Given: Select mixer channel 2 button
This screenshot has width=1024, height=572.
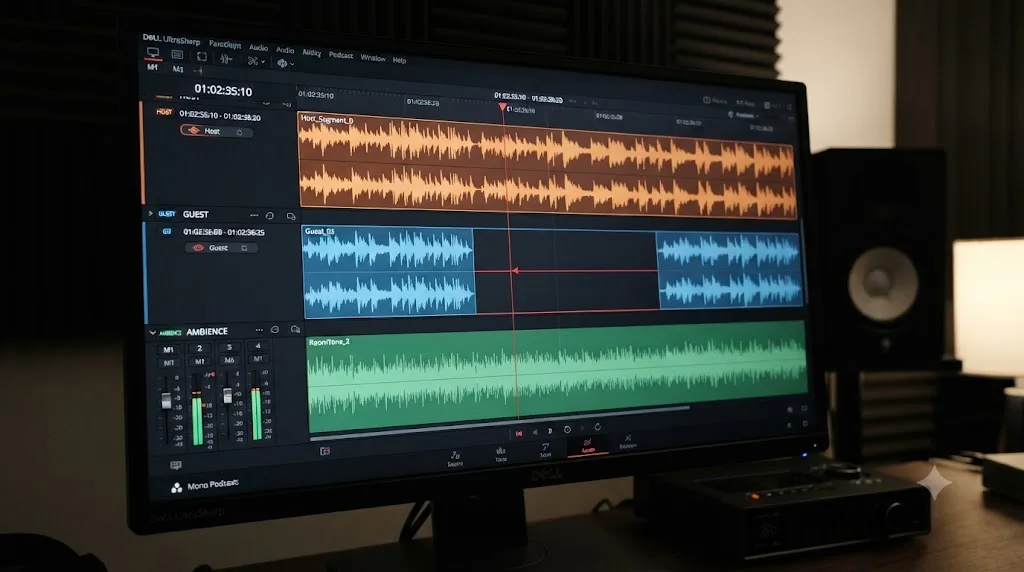Looking at the screenshot, I should (199, 348).
